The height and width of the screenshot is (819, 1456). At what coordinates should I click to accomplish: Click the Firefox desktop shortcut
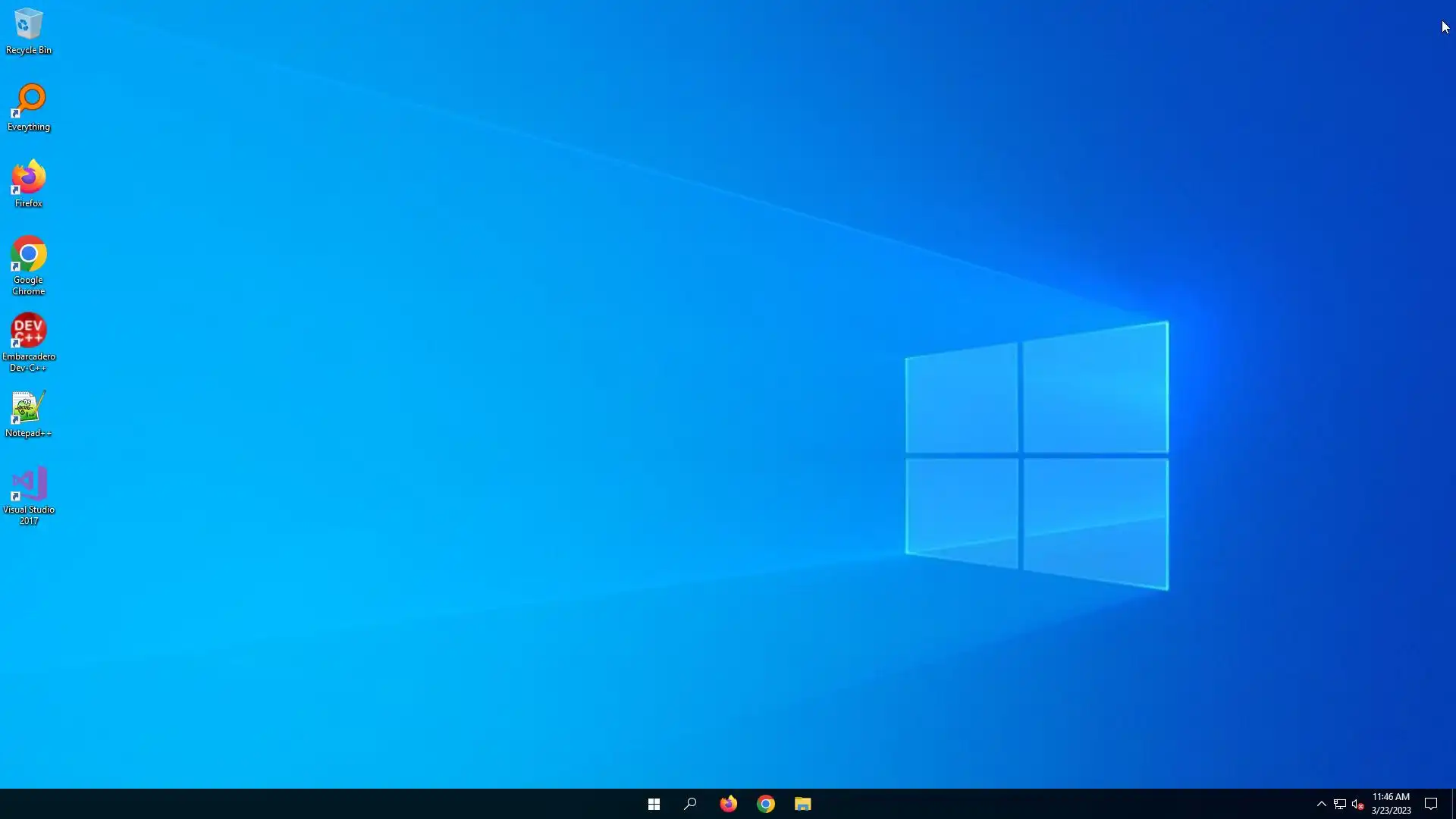click(x=29, y=177)
